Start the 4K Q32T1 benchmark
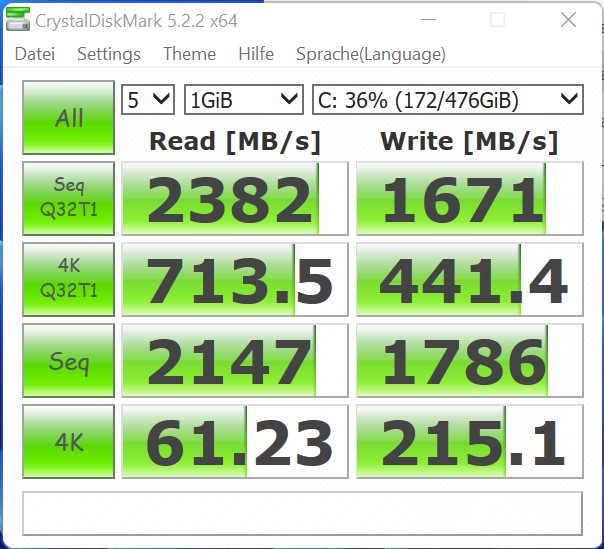This screenshot has width=604, height=549. (69, 279)
